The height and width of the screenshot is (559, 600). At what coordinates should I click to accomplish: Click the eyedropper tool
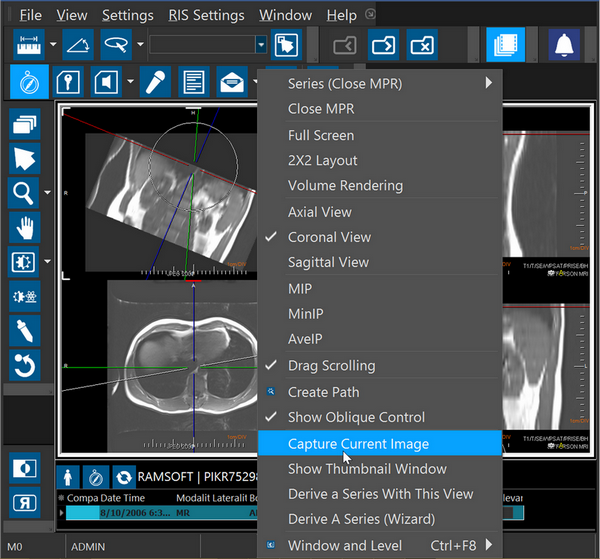pos(24,330)
